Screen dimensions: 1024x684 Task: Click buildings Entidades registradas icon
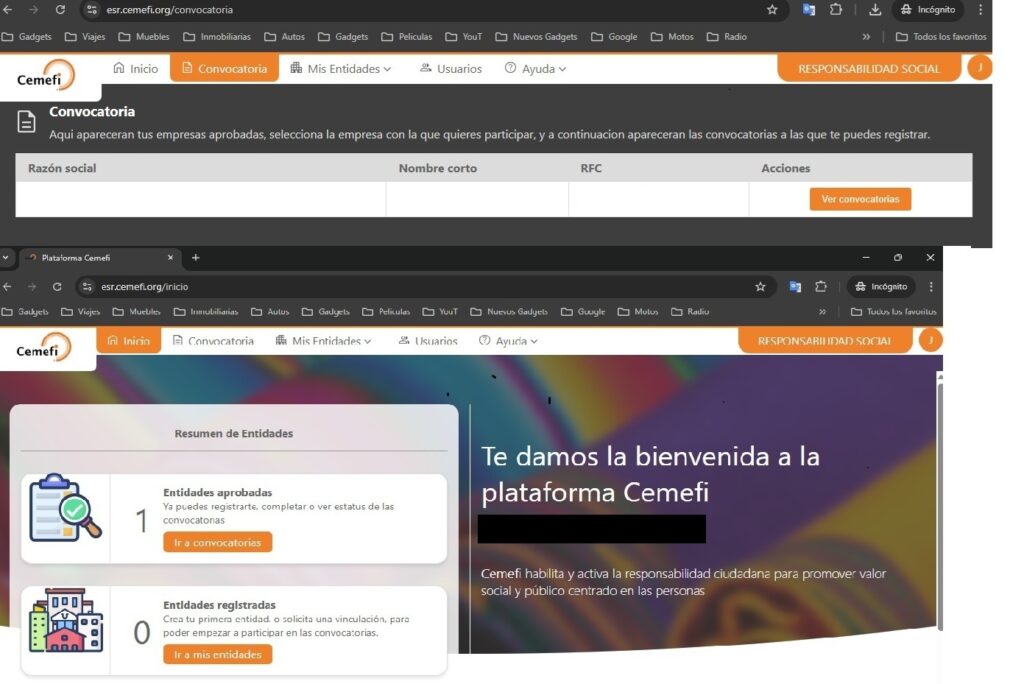pos(65,620)
